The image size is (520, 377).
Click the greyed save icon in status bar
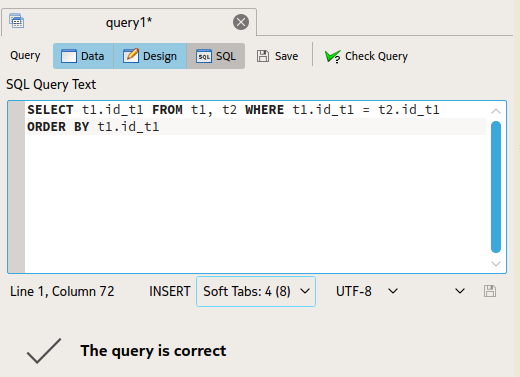490,291
